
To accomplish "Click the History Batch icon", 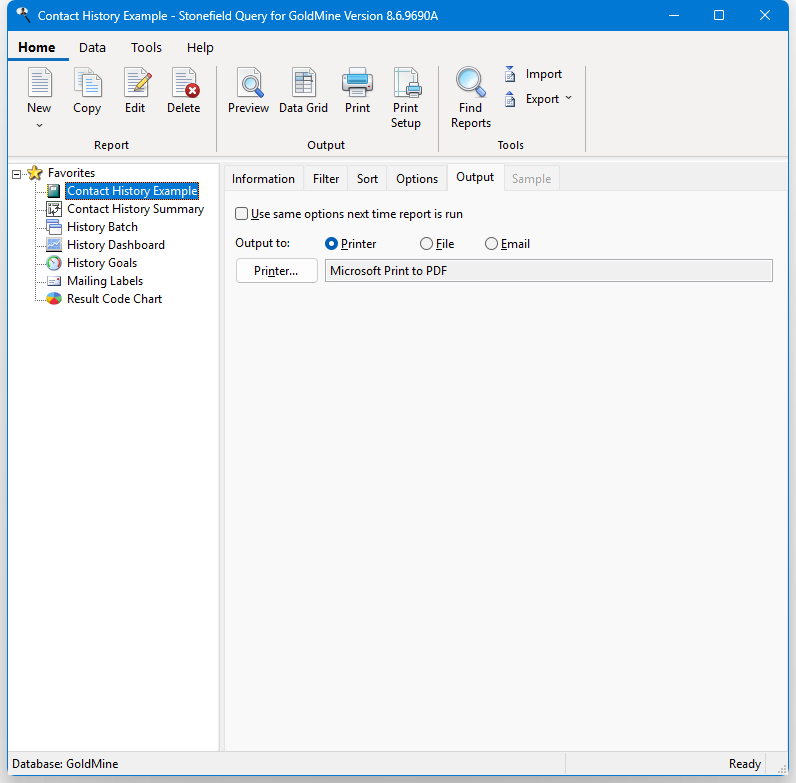I will [x=54, y=226].
